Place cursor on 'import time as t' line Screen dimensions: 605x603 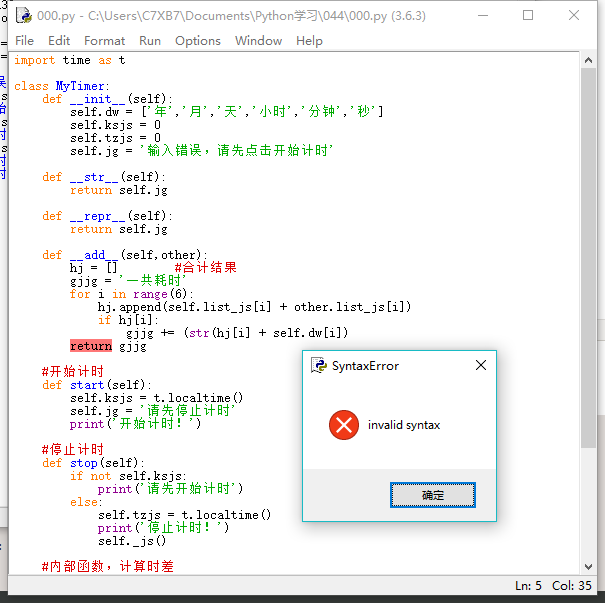[x=70, y=61]
